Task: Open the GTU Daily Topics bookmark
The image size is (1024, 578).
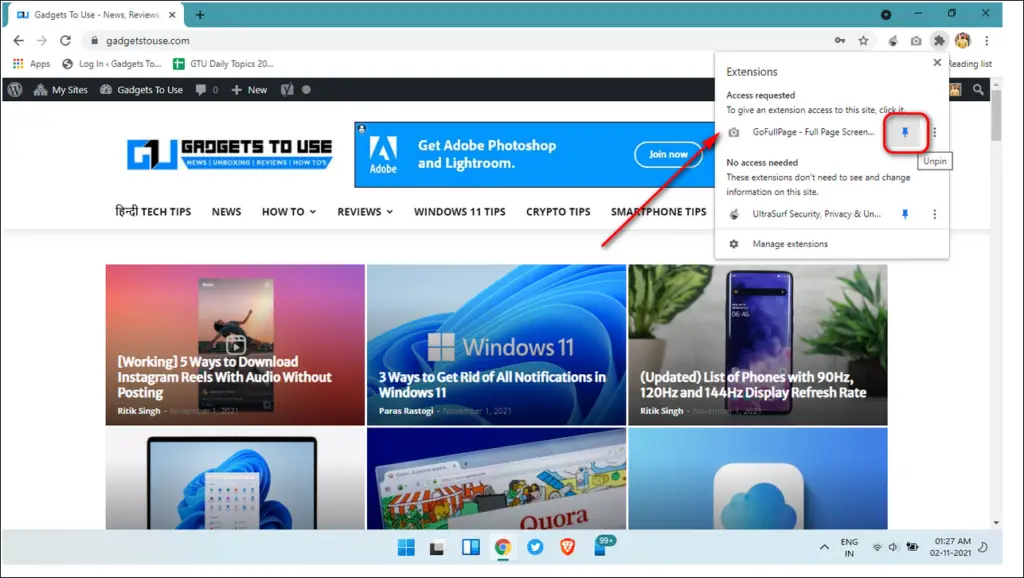Action: coord(223,63)
